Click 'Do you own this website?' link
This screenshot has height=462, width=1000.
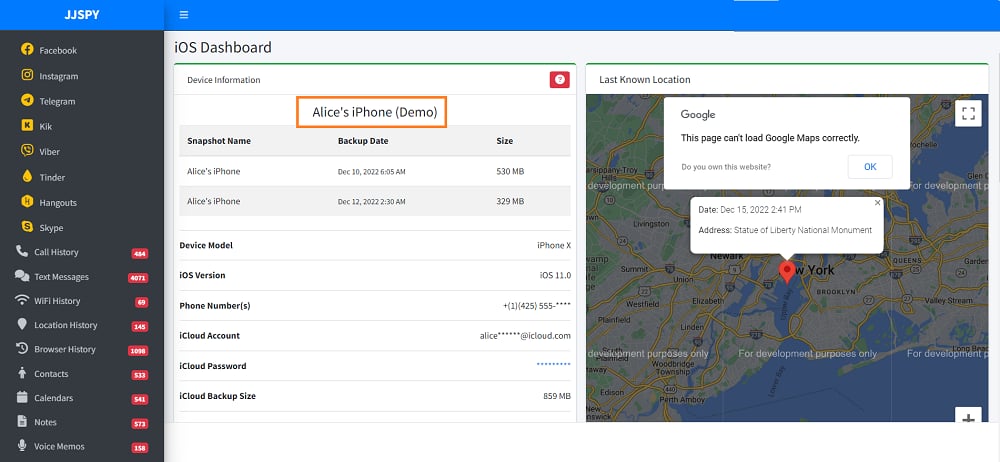[x=726, y=167]
